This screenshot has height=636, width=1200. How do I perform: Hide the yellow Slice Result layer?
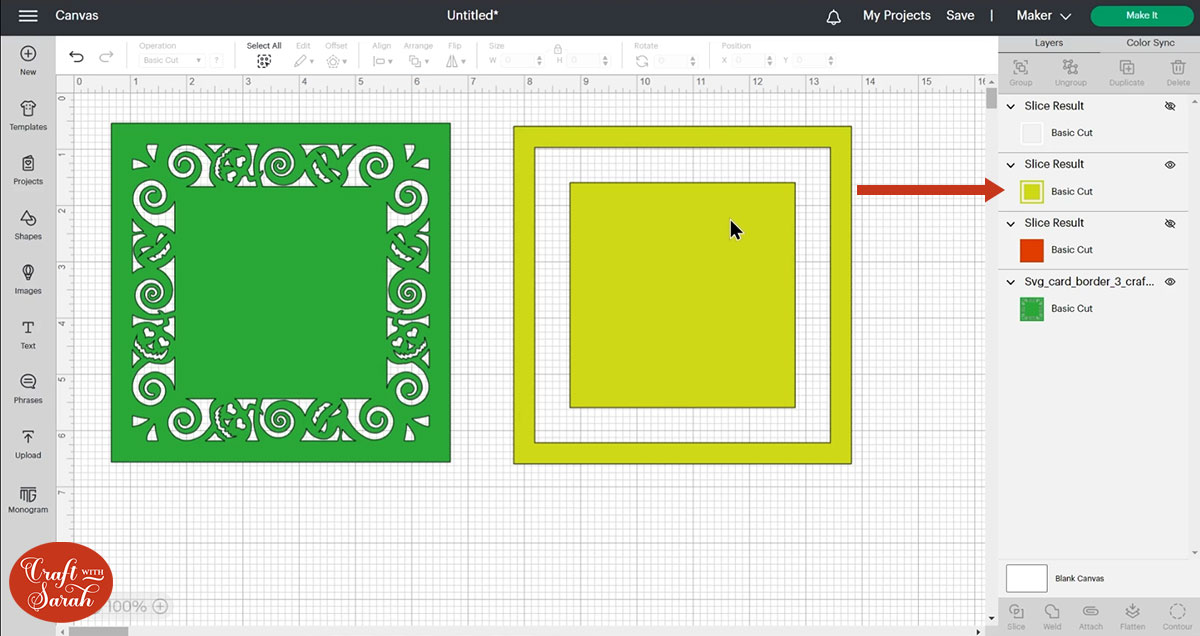pos(1170,164)
